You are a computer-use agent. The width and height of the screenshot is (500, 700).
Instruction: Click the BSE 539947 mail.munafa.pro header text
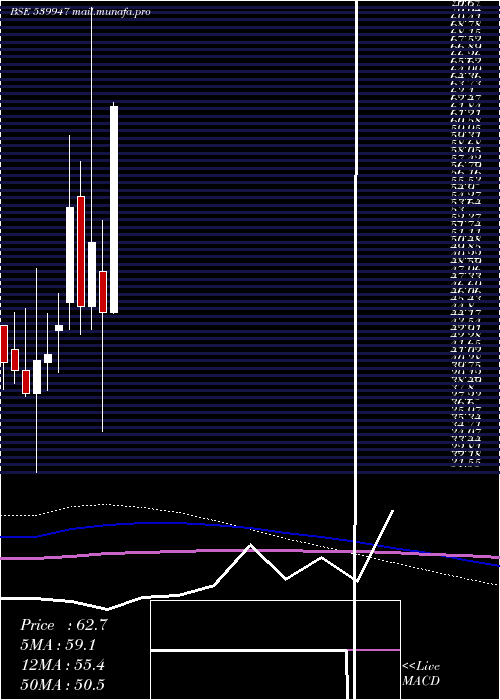[x=80, y=12]
